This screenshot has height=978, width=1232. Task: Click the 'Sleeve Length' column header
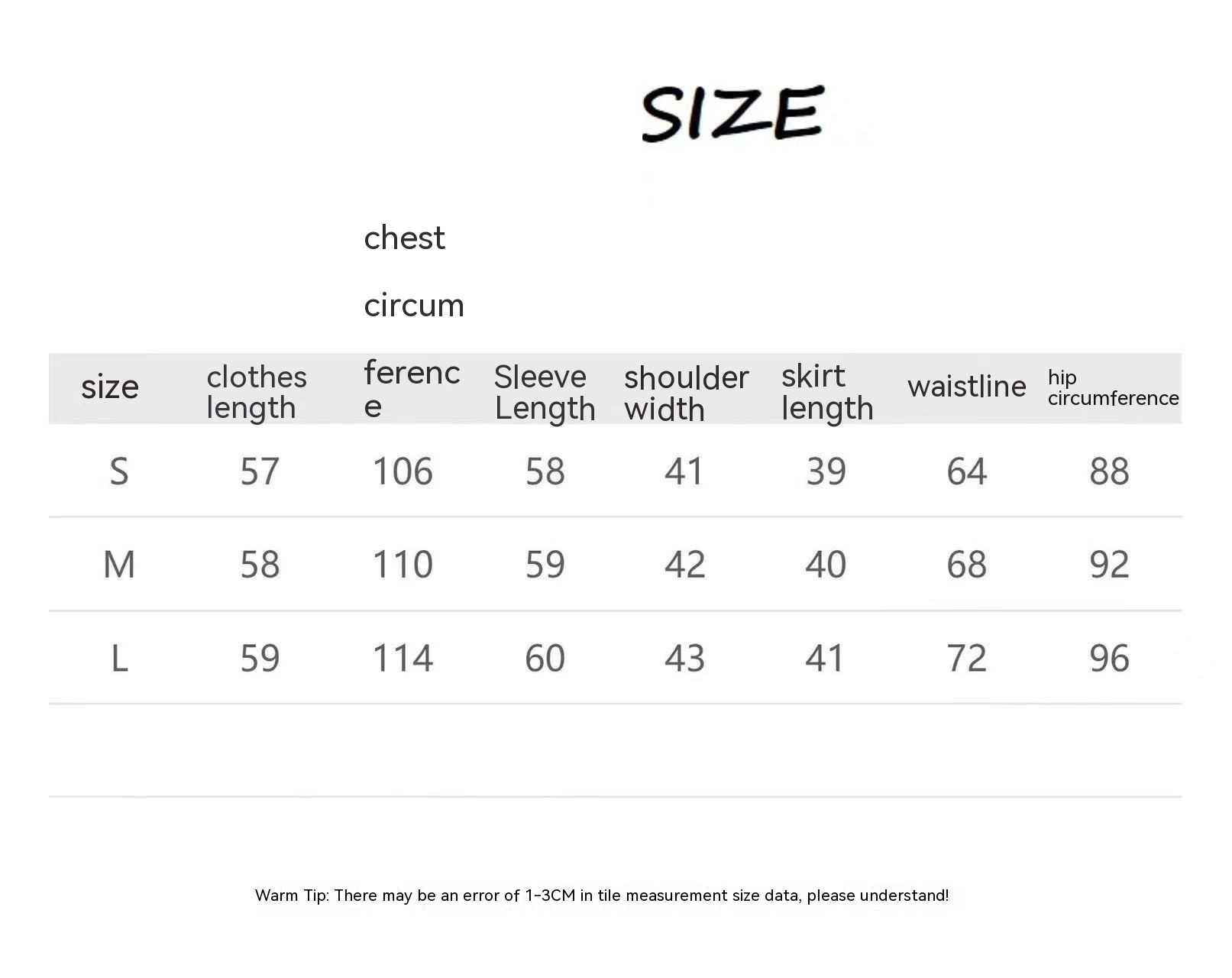544,392
